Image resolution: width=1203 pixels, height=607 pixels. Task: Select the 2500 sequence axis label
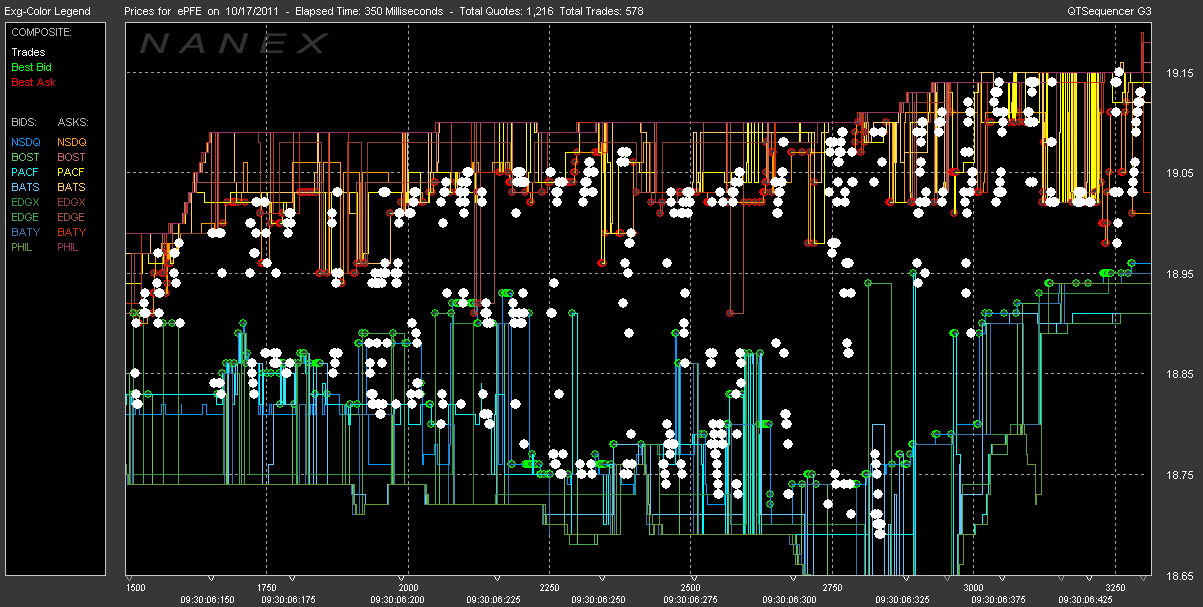tap(691, 588)
